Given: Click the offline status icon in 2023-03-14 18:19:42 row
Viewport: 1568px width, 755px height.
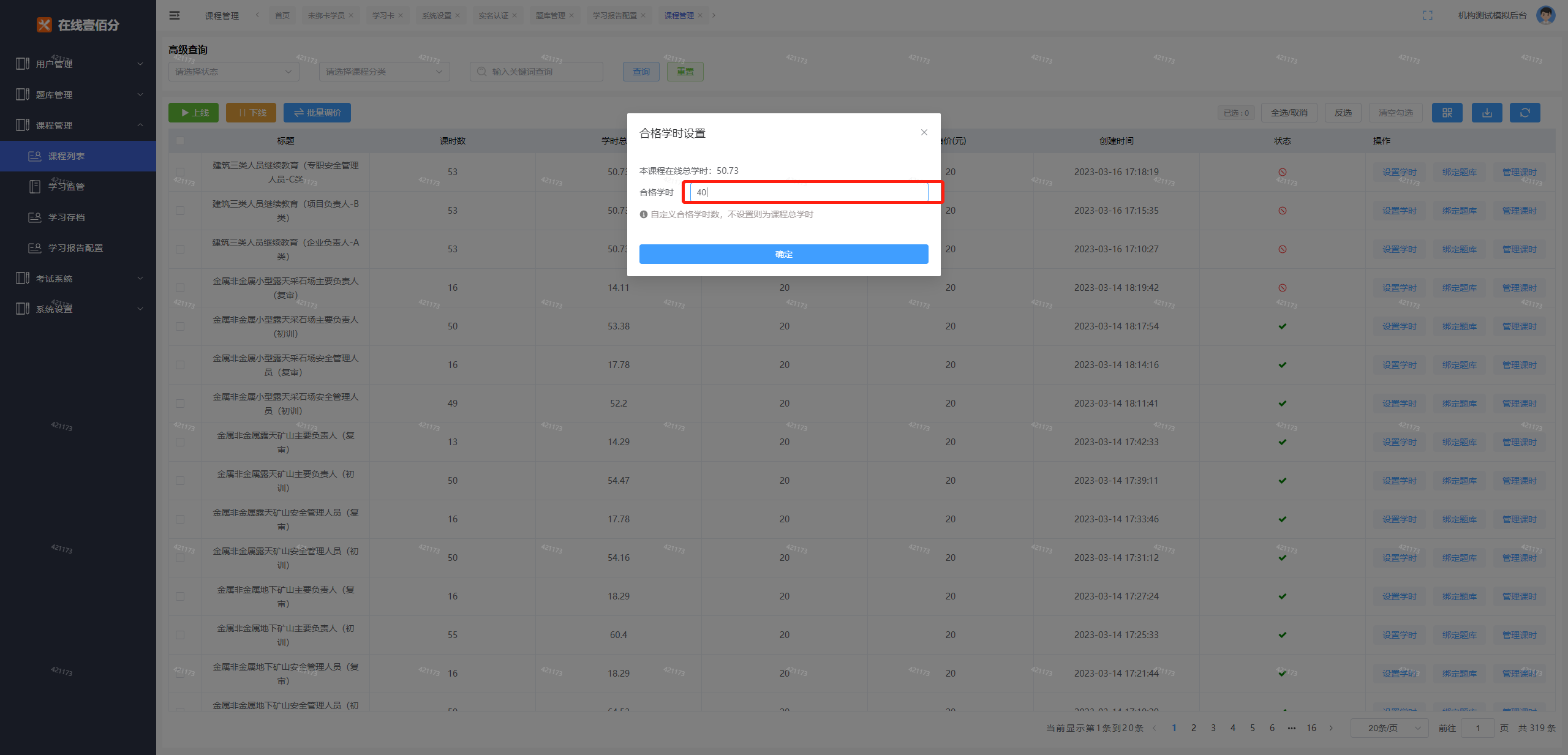Looking at the screenshot, I should pyautogui.click(x=1282, y=288).
